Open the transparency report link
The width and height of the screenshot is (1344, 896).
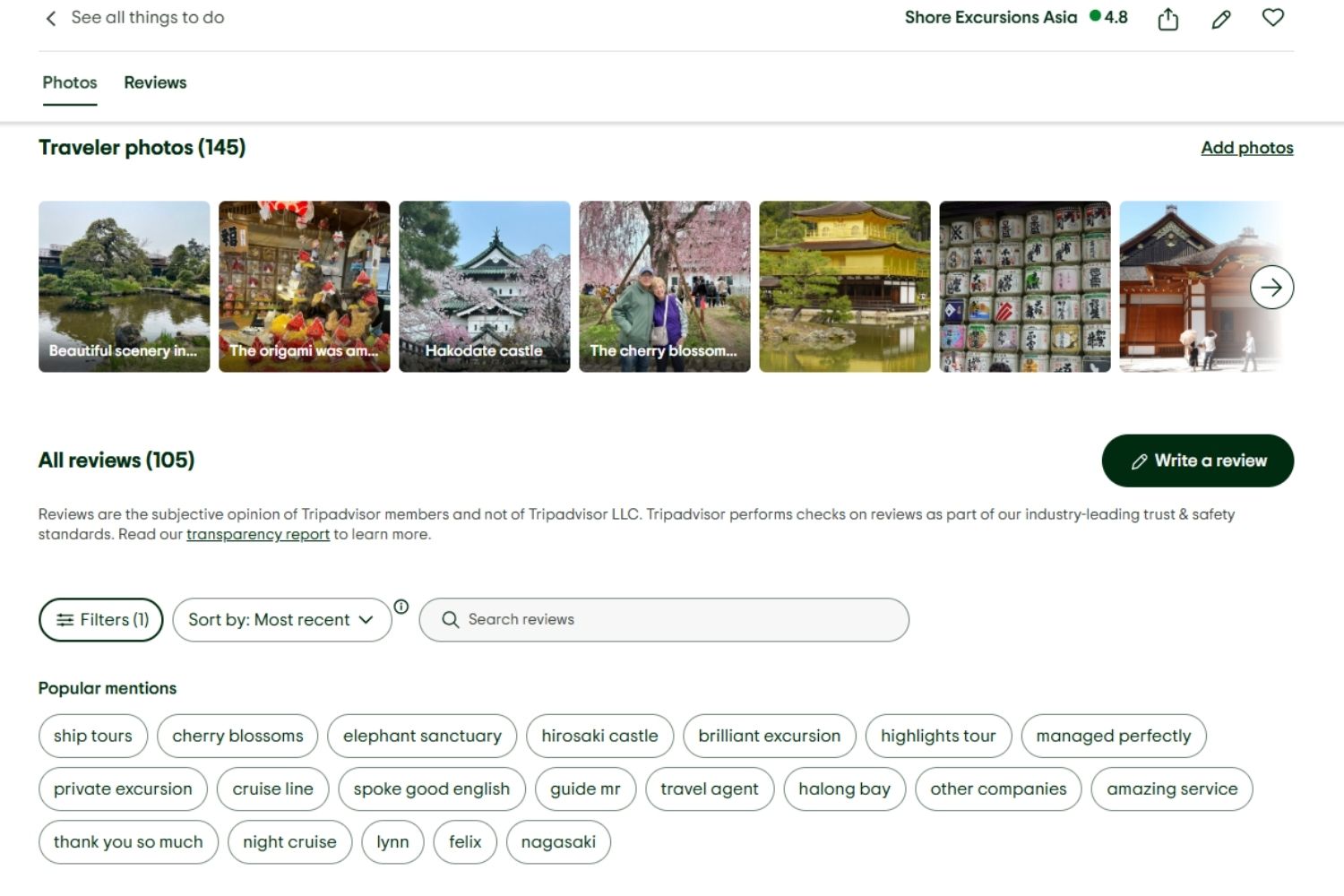[x=257, y=533]
